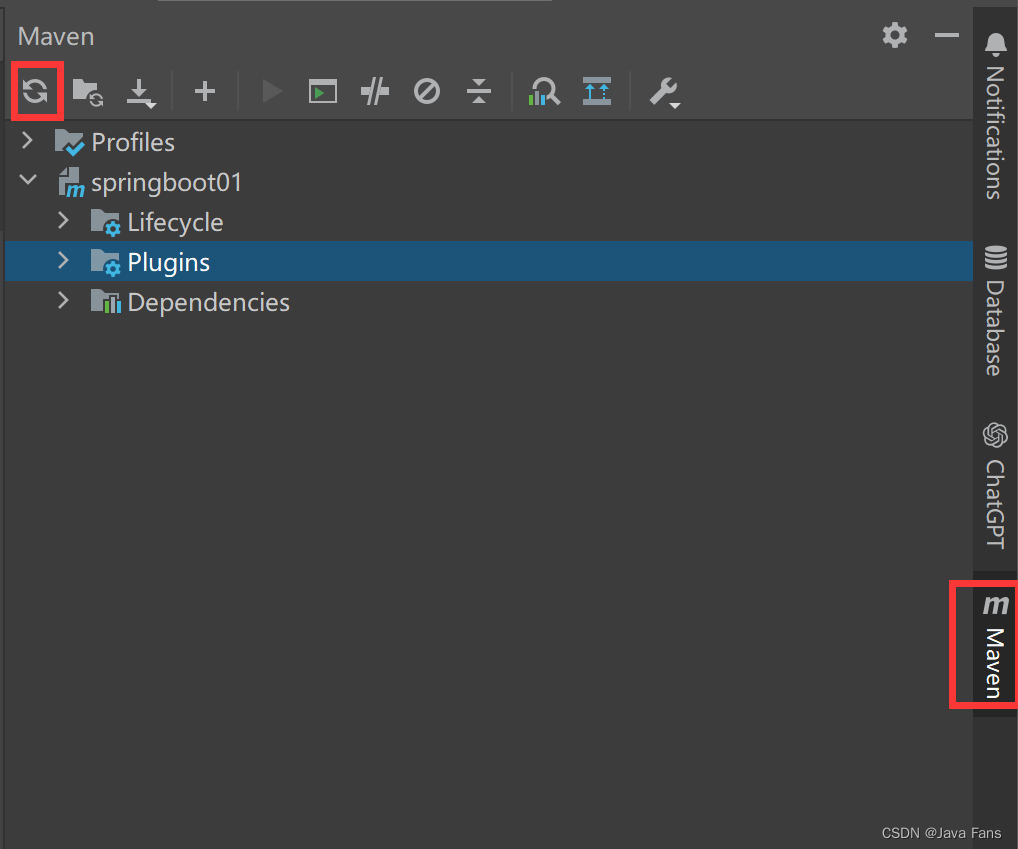The width and height of the screenshot is (1018, 849).
Task: Collapse the springboot01 project node
Action: tap(29, 178)
